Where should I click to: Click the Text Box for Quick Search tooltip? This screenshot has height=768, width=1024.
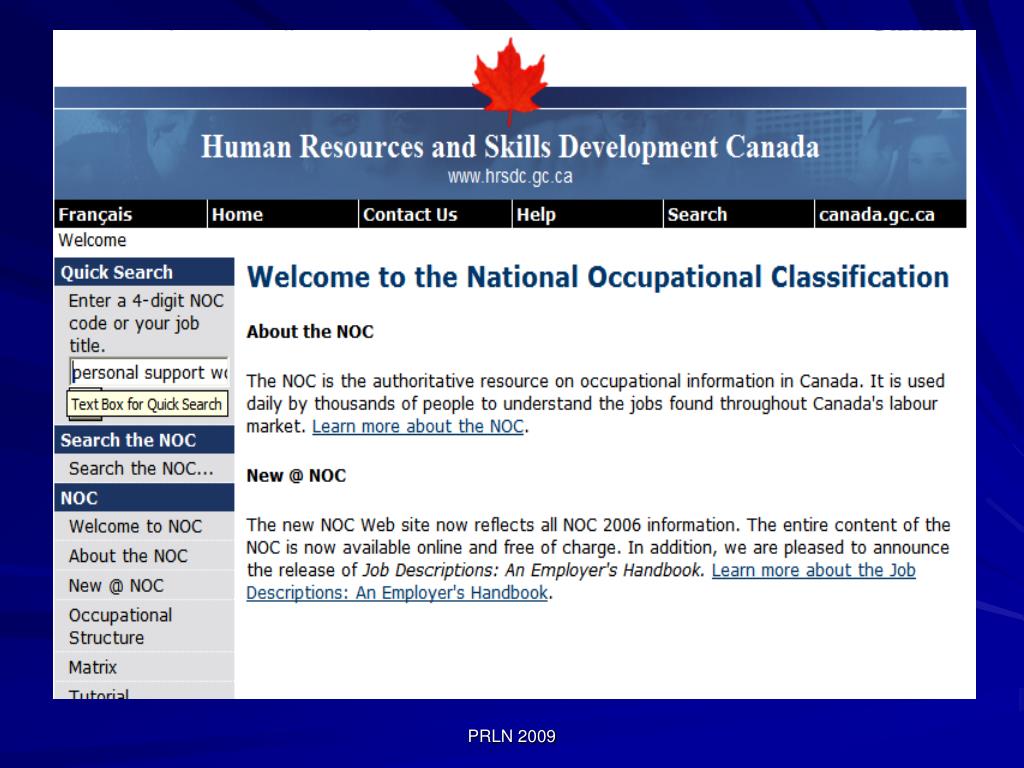147,404
